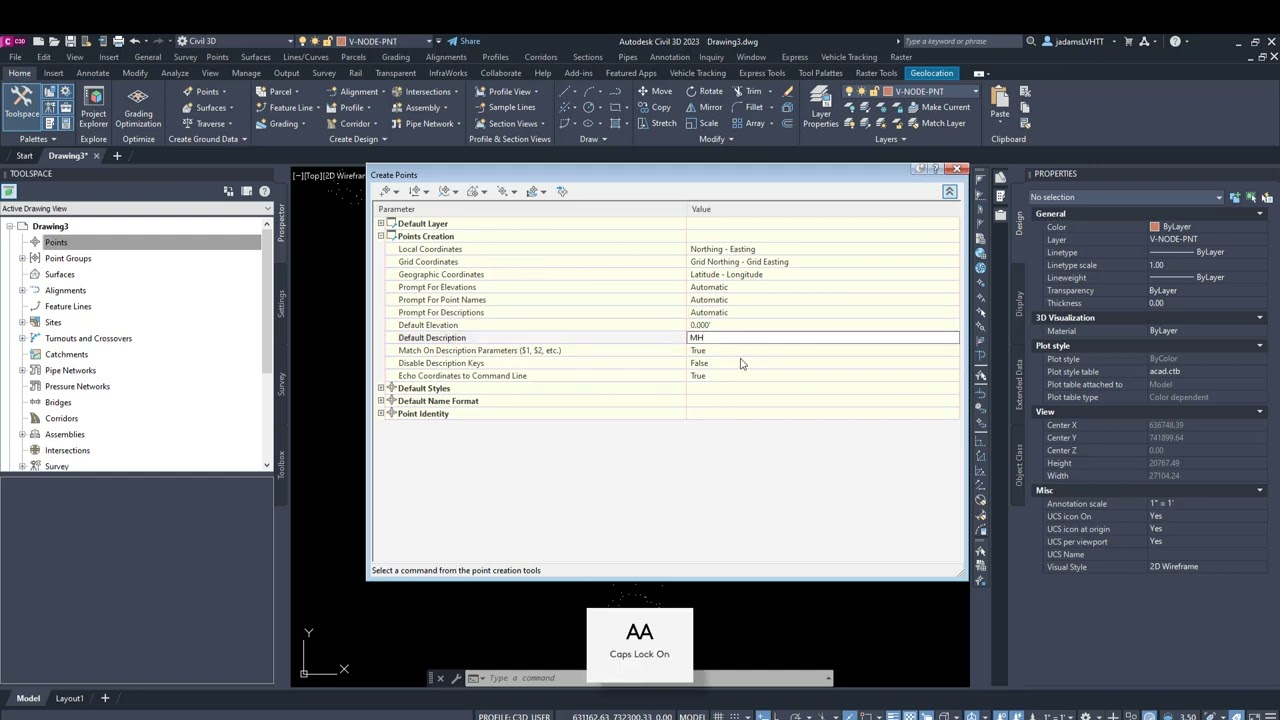1280x720 pixels.
Task: Expand the Default Styles group
Action: pyautogui.click(x=381, y=388)
